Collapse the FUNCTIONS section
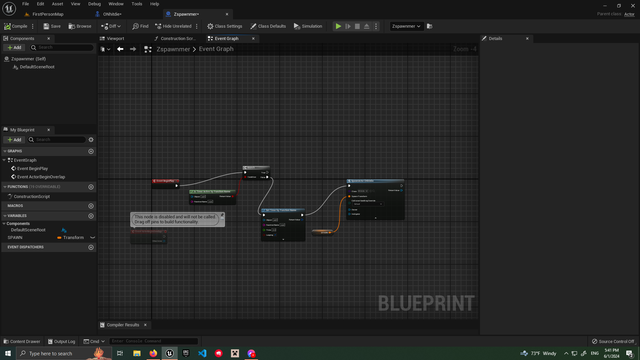The height and width of the screenshot is (360, 640). pos(5,187)
